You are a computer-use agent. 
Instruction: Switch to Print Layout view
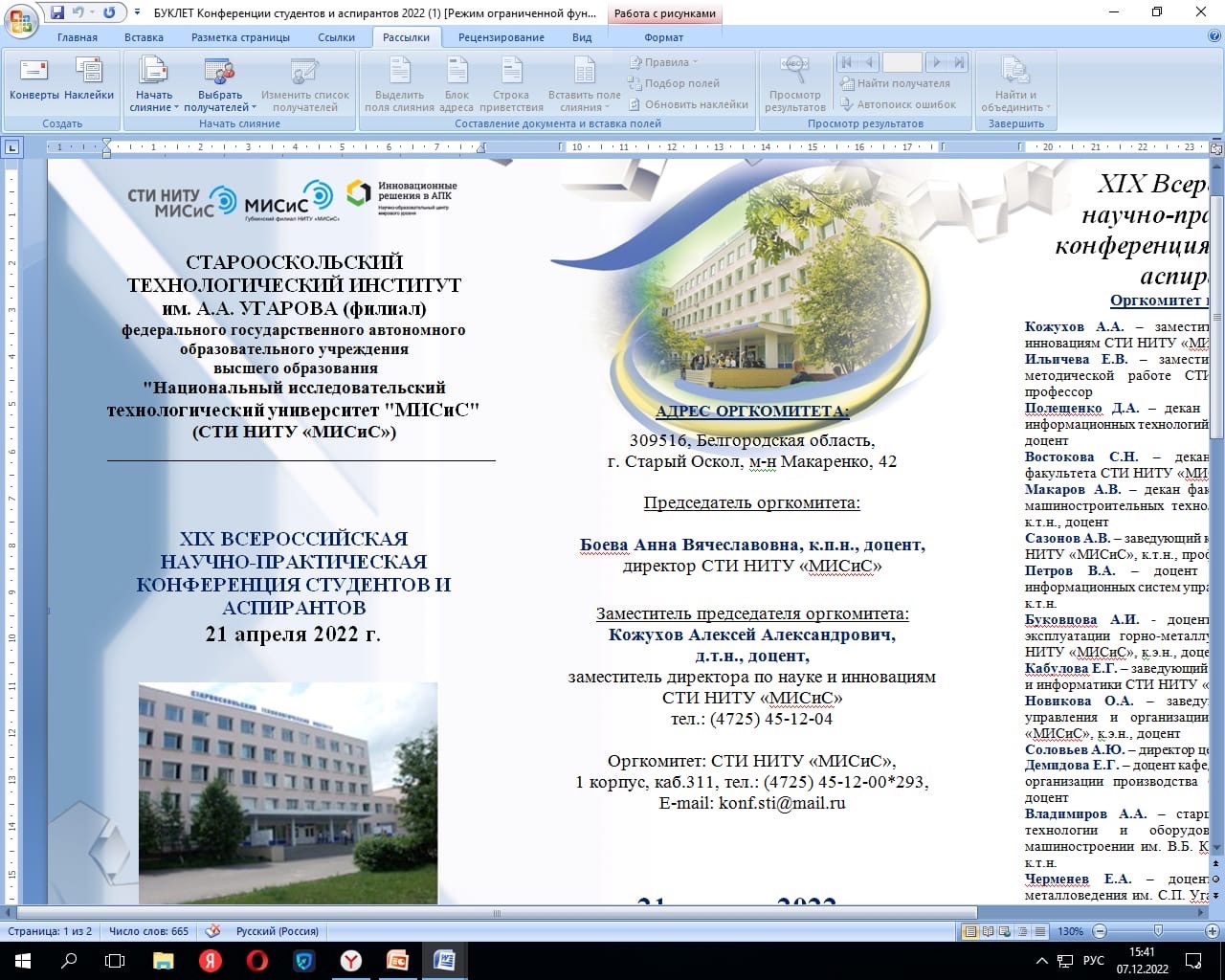tap(970, 931)
